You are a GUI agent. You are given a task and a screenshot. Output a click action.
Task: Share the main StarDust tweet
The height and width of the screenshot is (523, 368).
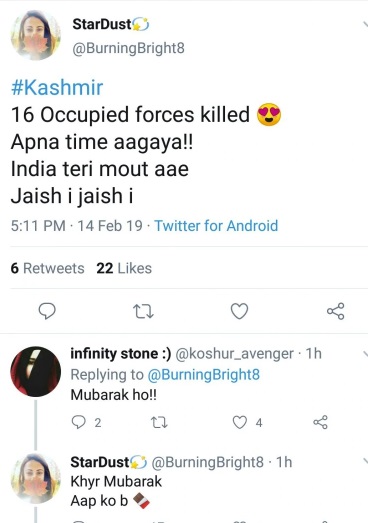tap(336, 311)
